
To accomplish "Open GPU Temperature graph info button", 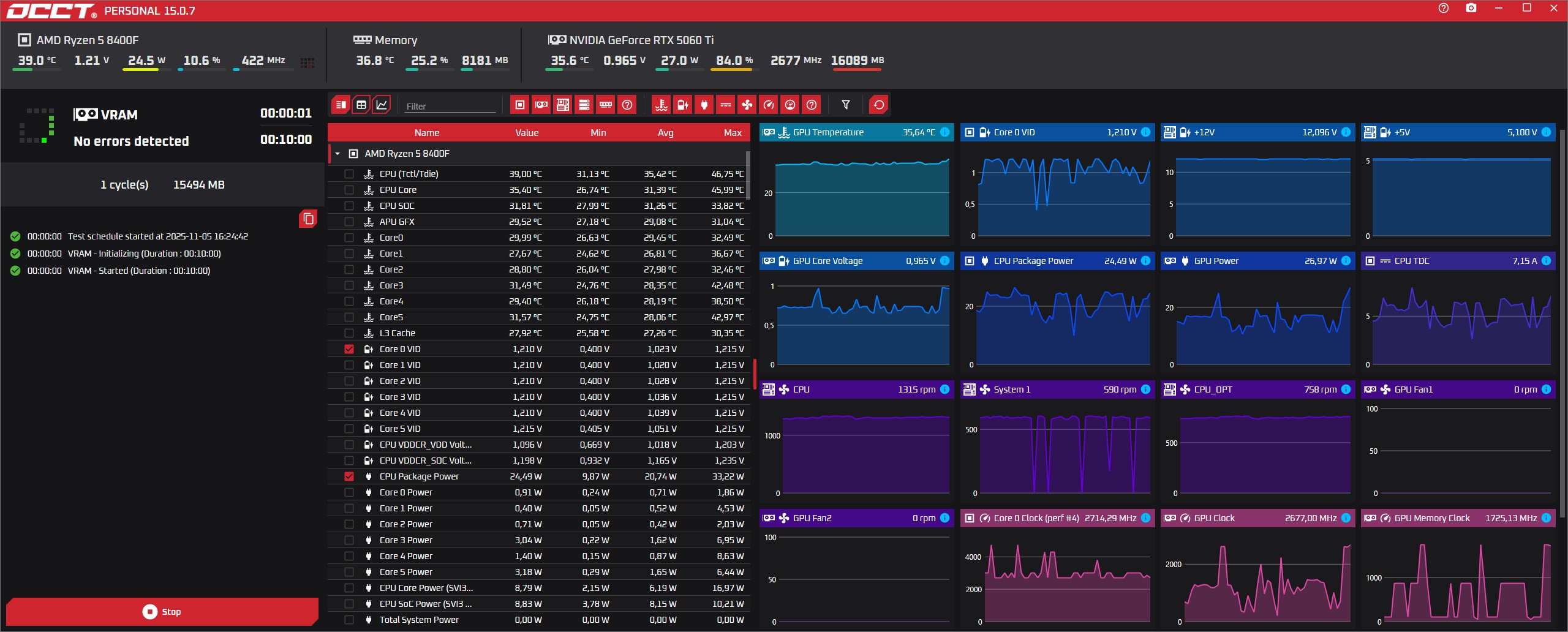I will pyautogui.click(x=944, y=132).
